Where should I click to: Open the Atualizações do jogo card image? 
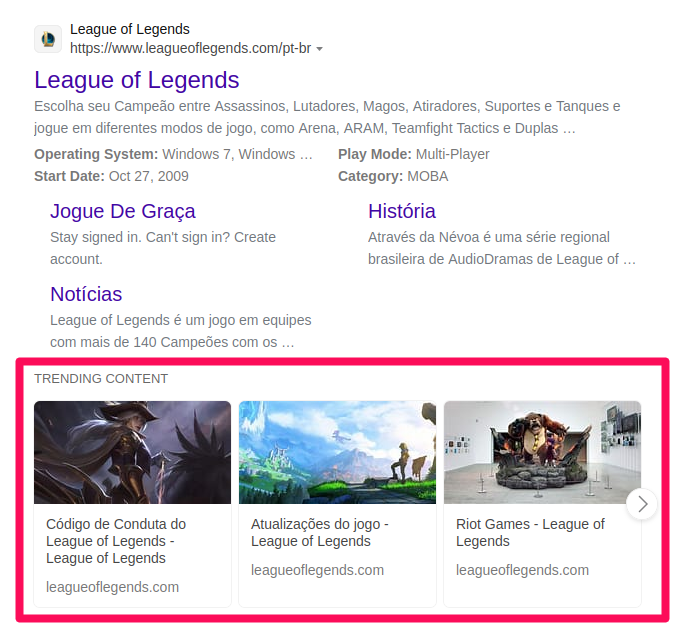tap(337, 452)
